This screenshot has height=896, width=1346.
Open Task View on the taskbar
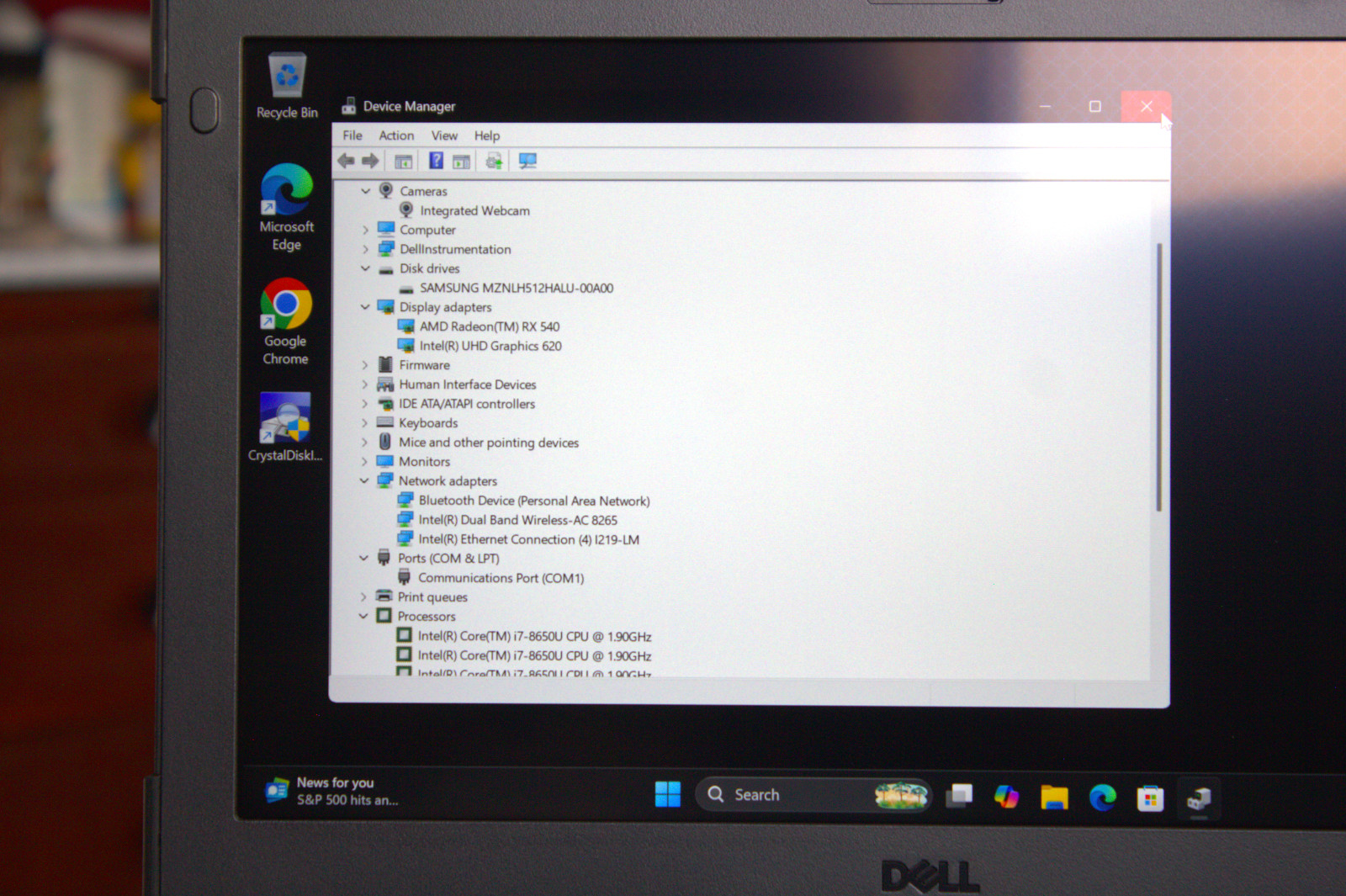[x=959, y=795]
